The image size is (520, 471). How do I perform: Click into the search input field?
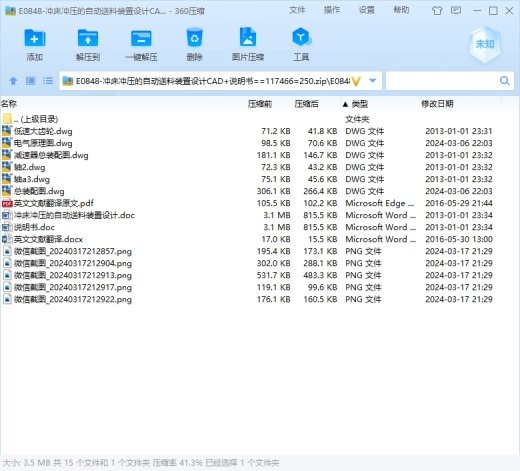(x=442, y=81)
